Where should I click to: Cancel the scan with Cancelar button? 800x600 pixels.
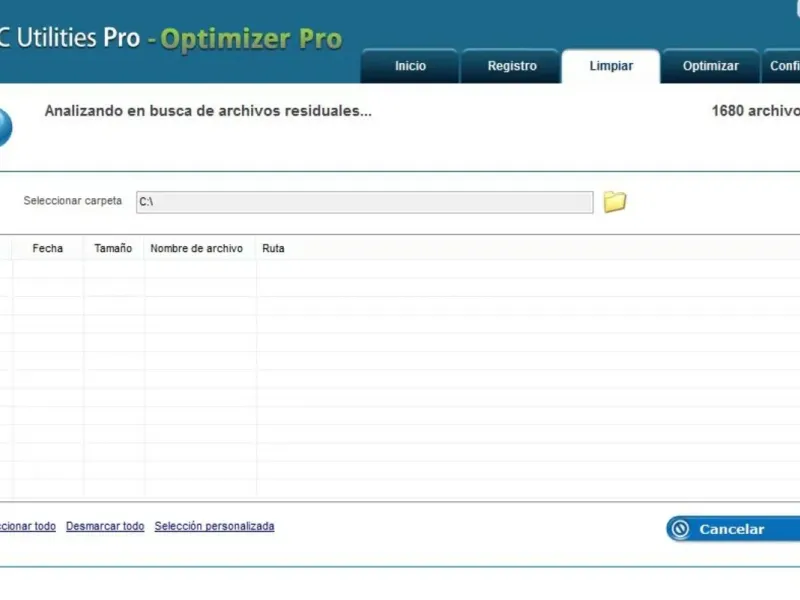click(x=733, y=529)
